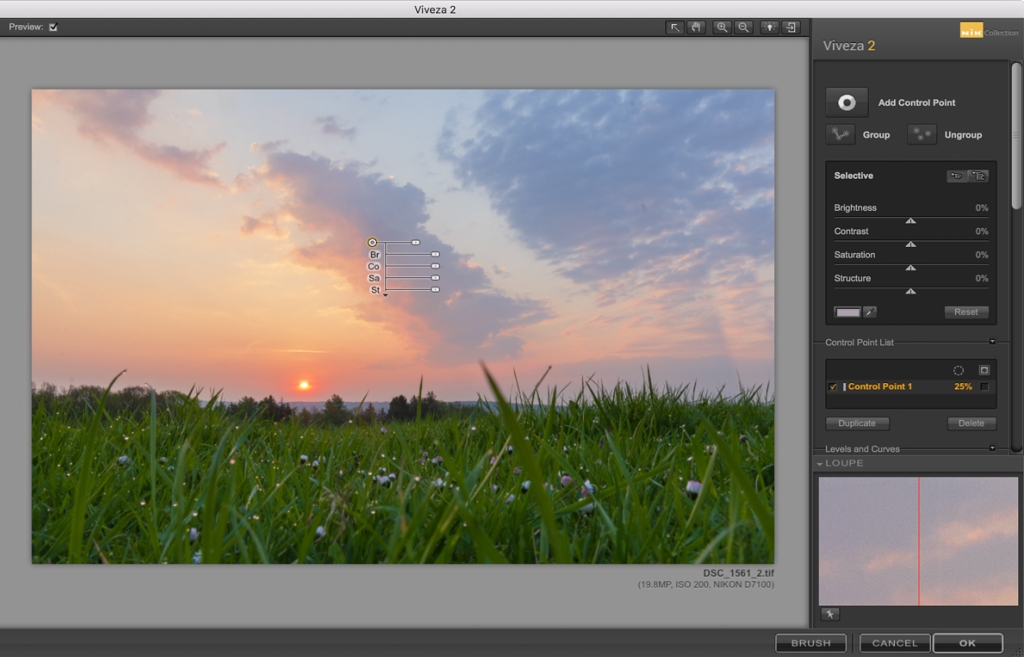Viewport: 1024px width, 657px height.
Task: Click the right panel vertical scrollbar
Action: point(1016,136)
